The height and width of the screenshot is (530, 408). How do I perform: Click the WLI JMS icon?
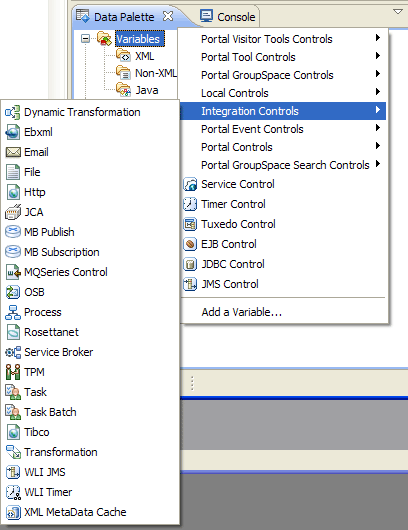[13, 472]
